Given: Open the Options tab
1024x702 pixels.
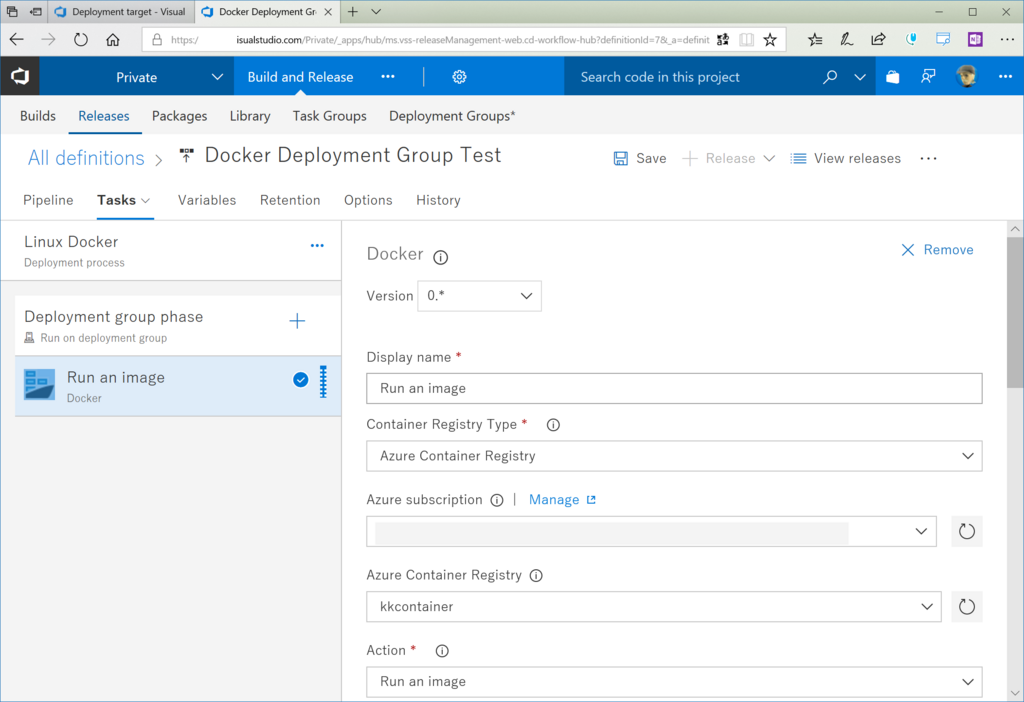Looking at the screenshot, I should [x=368, y=200].
